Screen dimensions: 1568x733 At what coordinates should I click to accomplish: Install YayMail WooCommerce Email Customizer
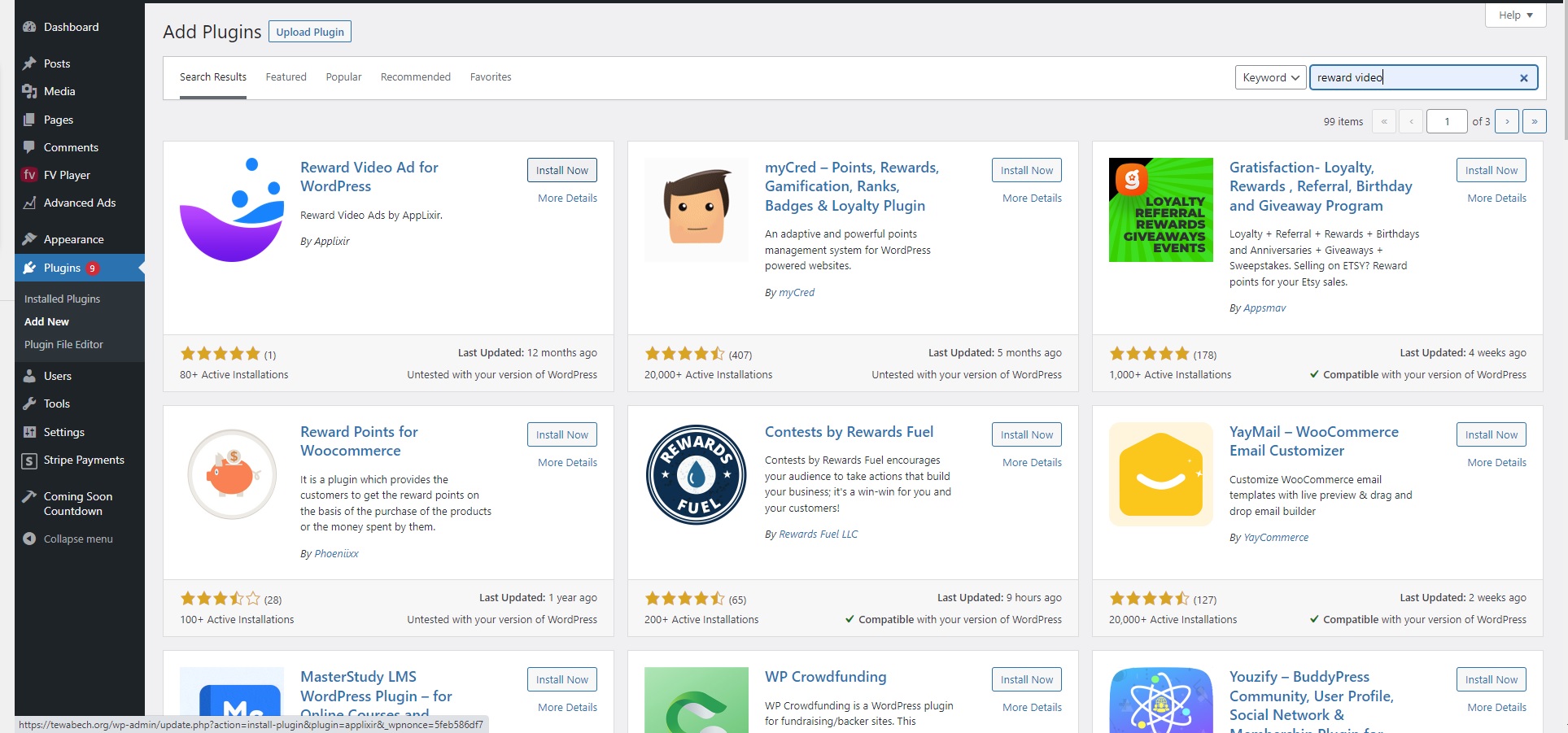coord(1491,434)
